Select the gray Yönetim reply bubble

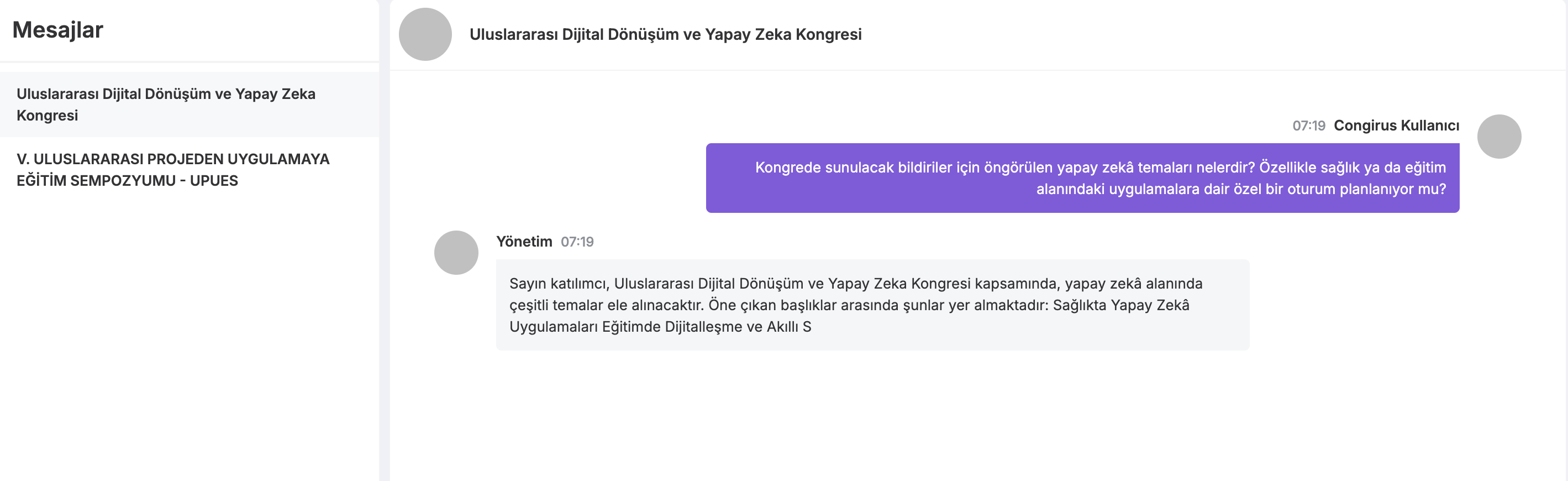[x=872, y=305]
